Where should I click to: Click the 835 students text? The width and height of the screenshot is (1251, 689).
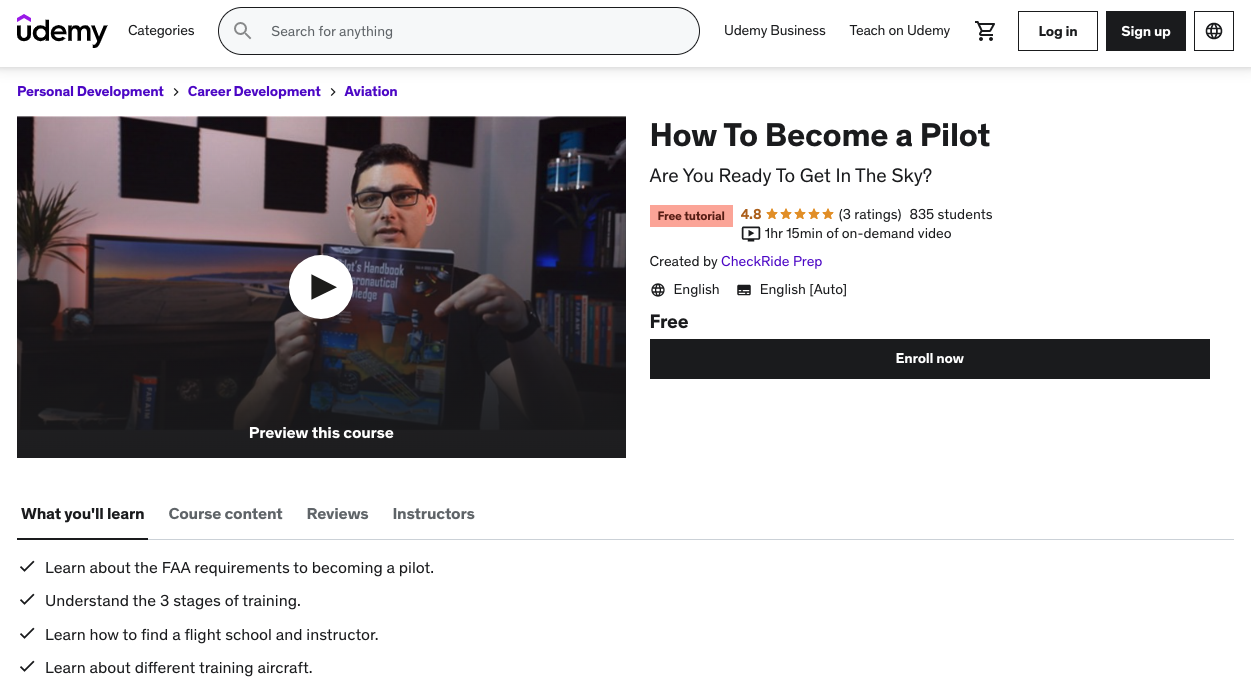(951, 214)
